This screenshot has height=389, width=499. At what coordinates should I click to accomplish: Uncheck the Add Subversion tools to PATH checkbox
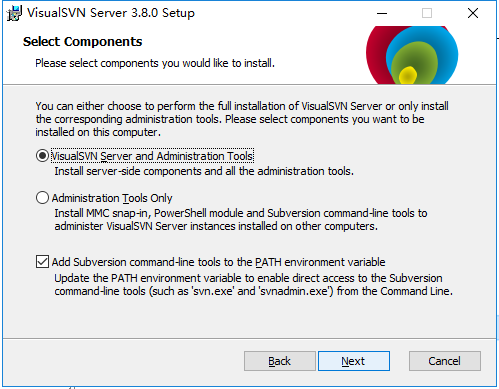pos(42,262)
